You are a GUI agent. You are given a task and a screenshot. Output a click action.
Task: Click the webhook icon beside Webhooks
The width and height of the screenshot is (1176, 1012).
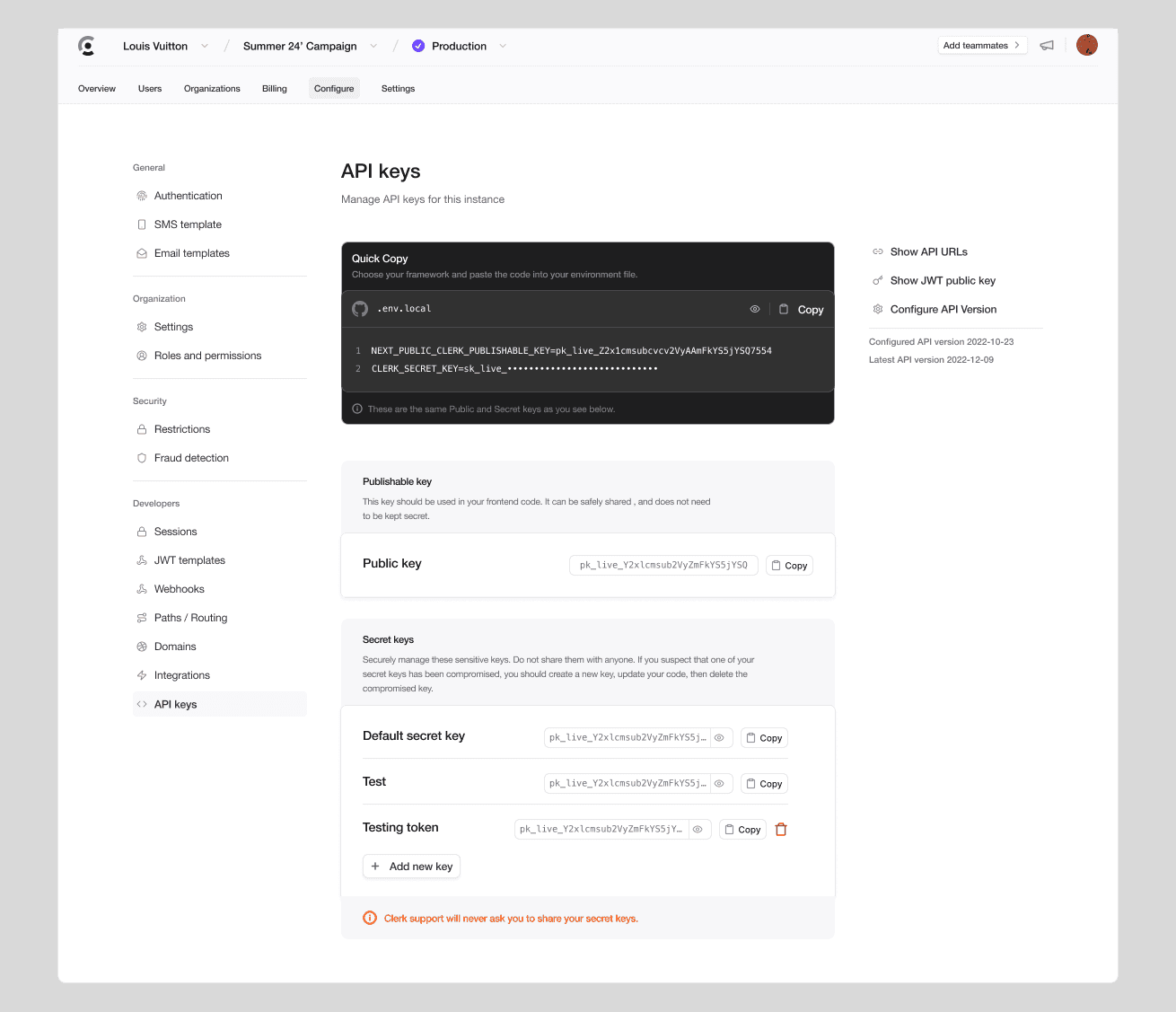[x=142, y=589]
